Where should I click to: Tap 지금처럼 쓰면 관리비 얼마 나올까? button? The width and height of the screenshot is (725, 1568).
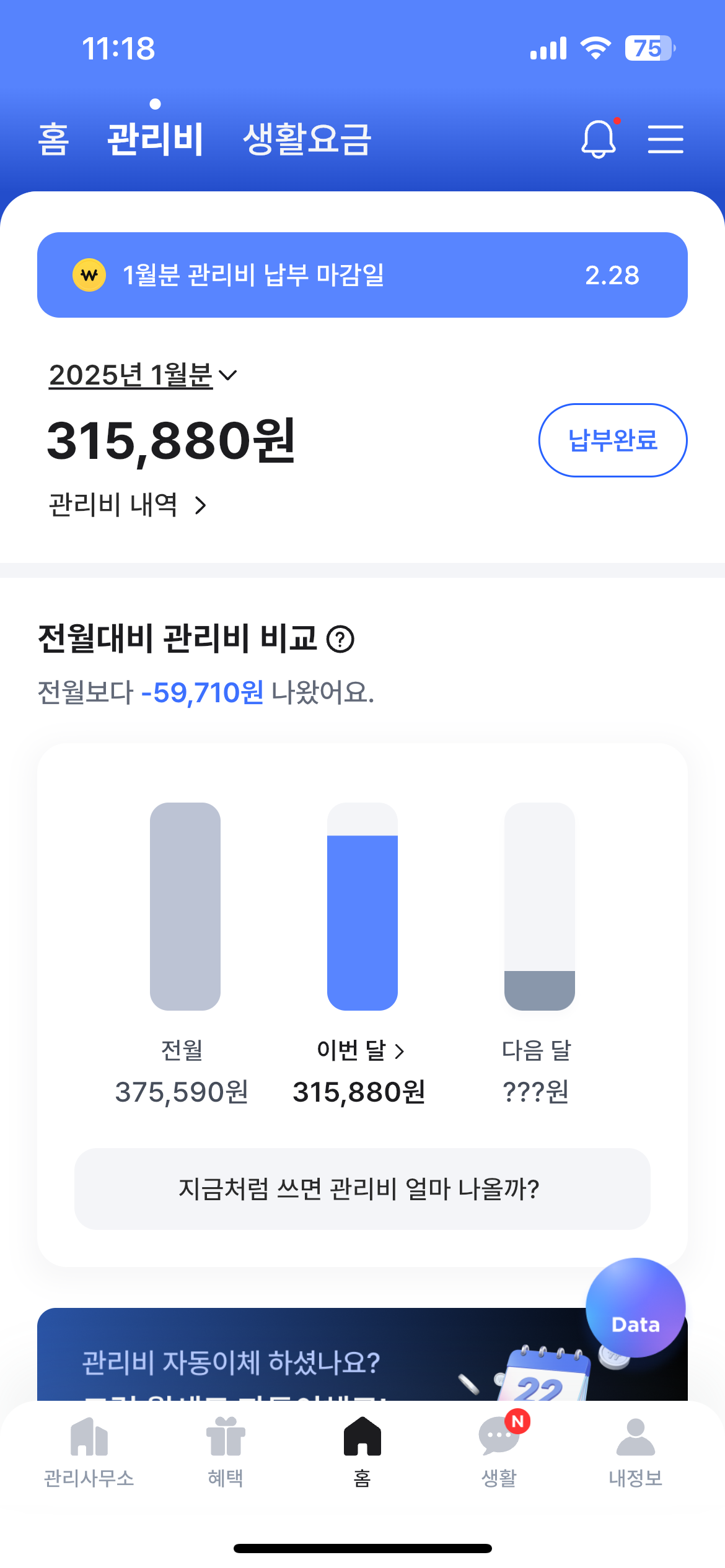click(x=362, y=1189)
